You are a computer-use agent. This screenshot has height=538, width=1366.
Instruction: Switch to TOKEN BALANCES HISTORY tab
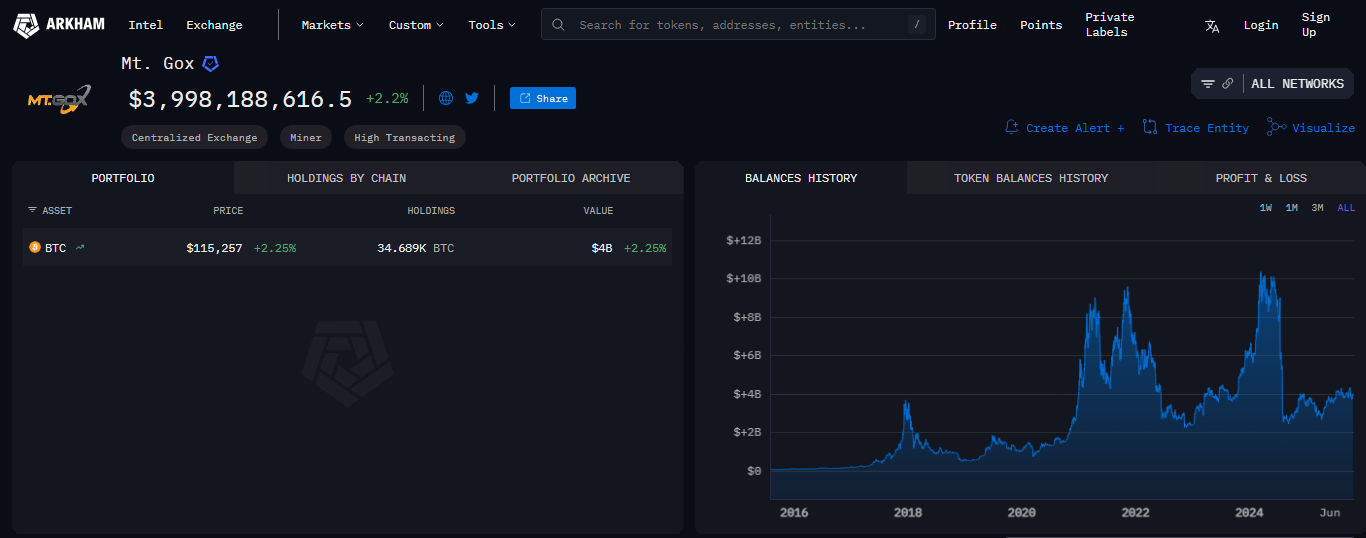pyautogui.click(x=1031, y=178)
